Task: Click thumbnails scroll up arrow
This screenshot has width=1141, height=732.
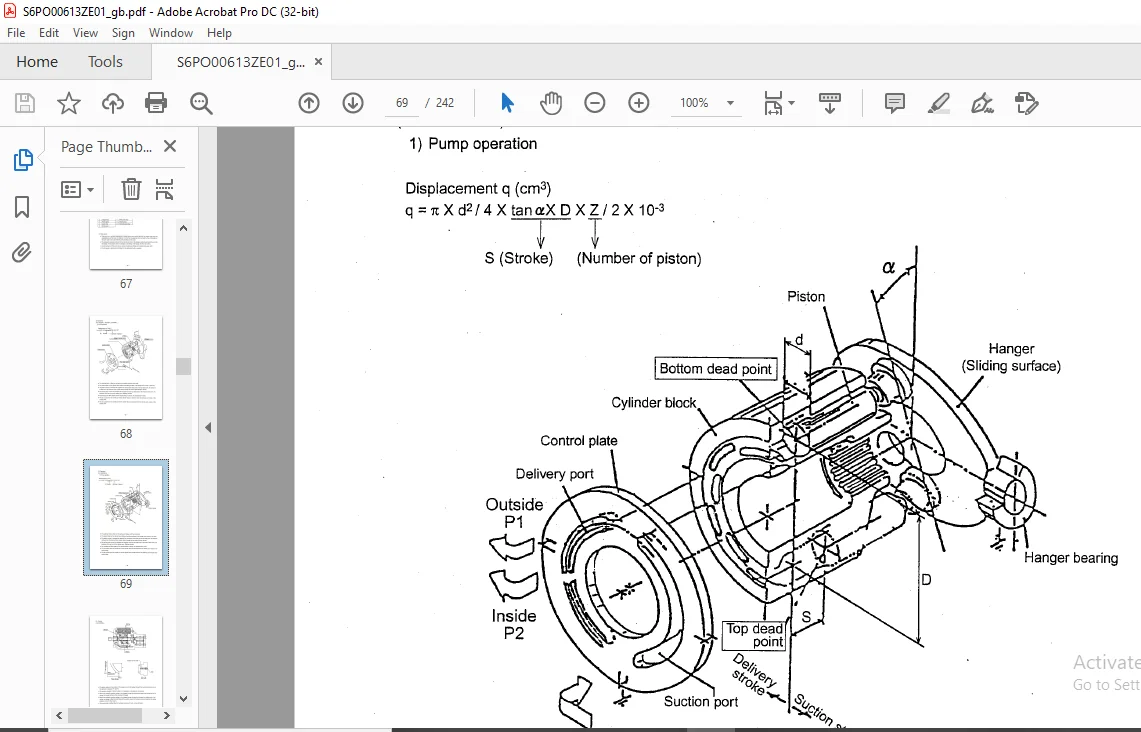Action: [183, 228]
